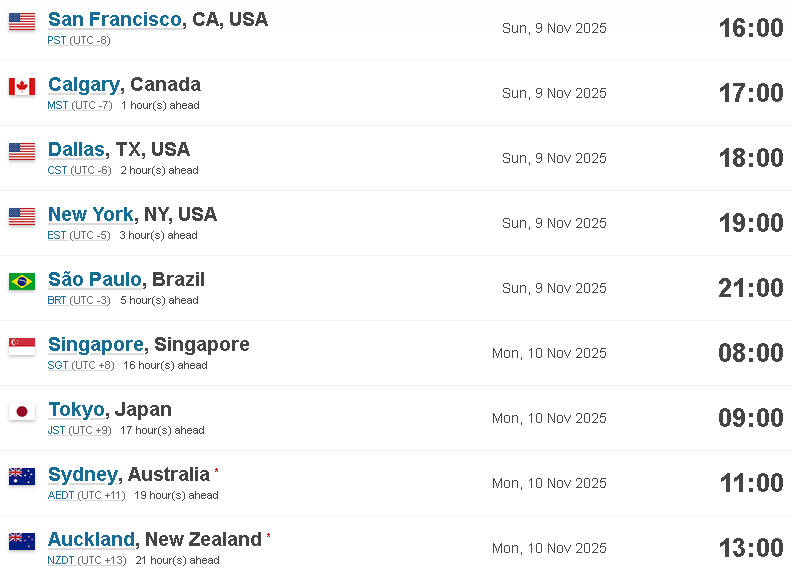Open the SGT time zone link
Viewport: 792px width, 584px height.
coord(58,365)
